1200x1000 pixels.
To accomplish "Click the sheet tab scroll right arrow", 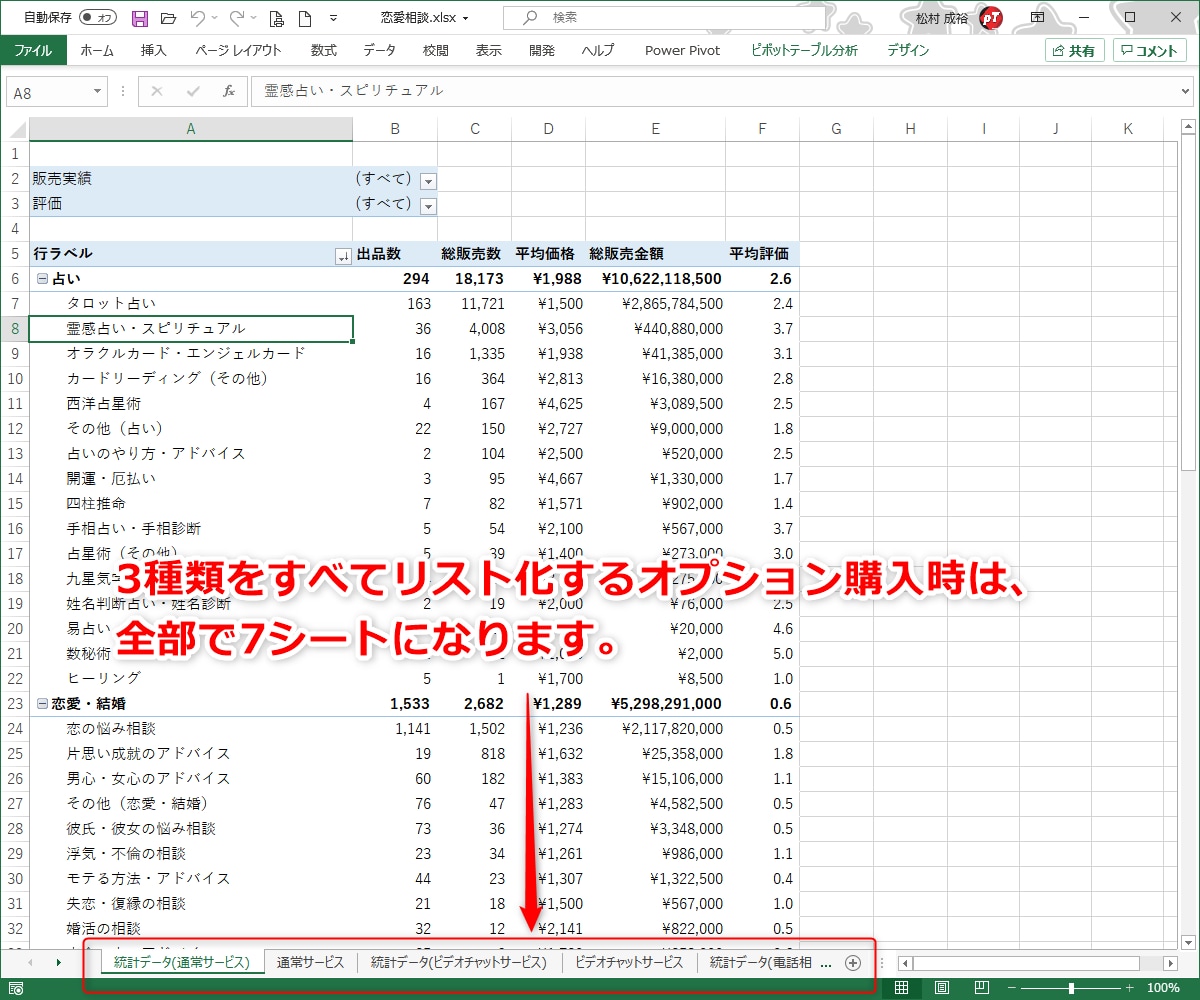I will pos(57,962).
